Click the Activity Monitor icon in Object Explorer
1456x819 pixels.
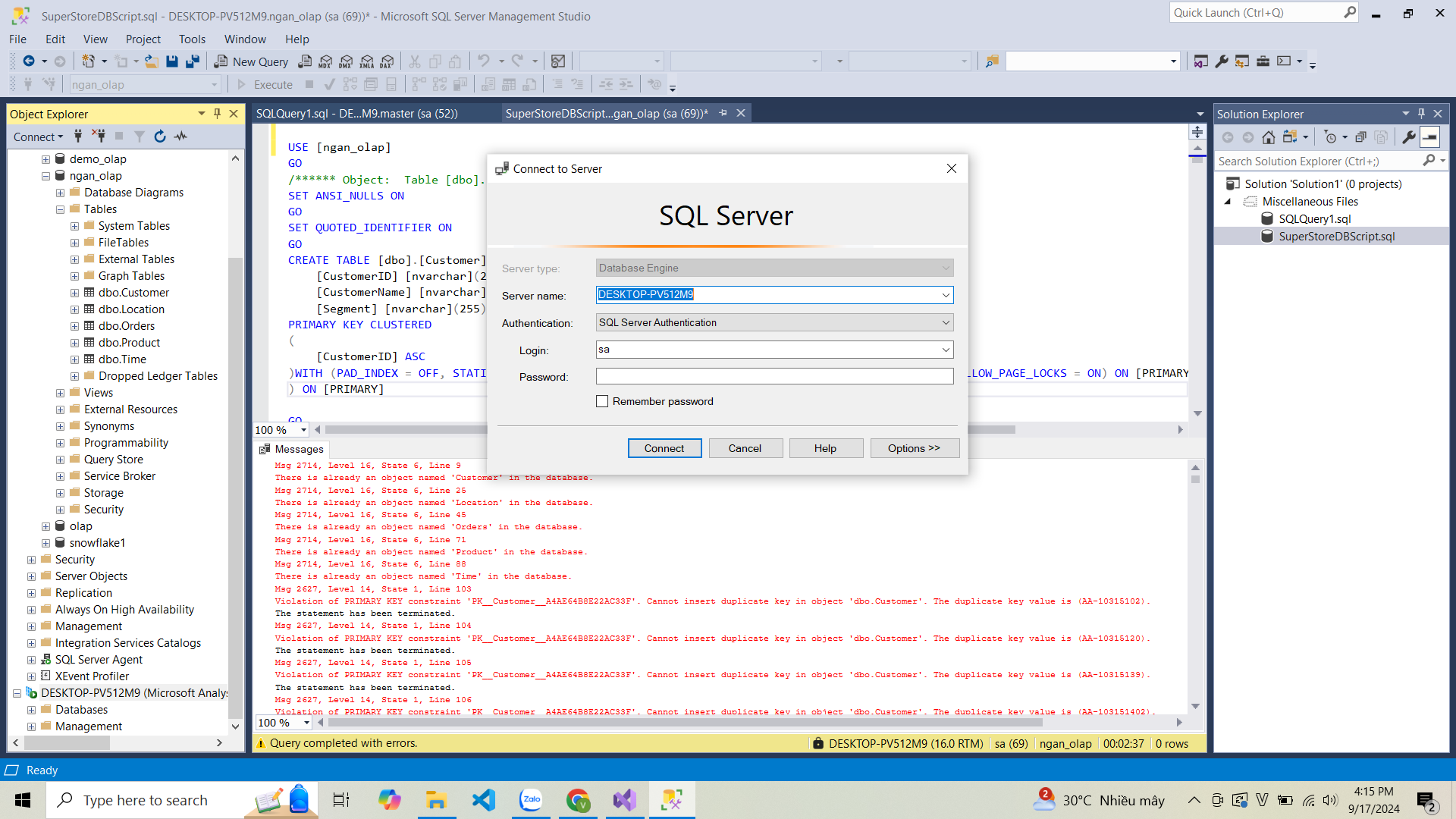click(180, 136)
